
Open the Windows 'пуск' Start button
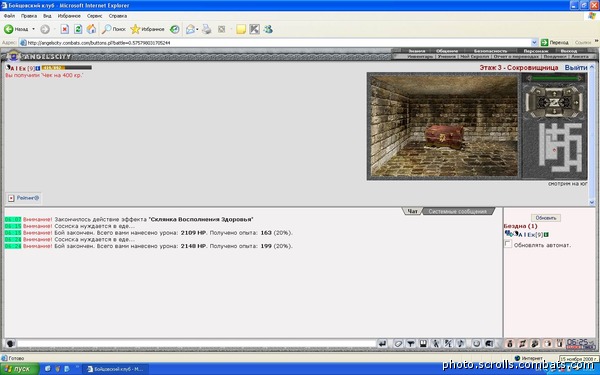pos(19,369)
